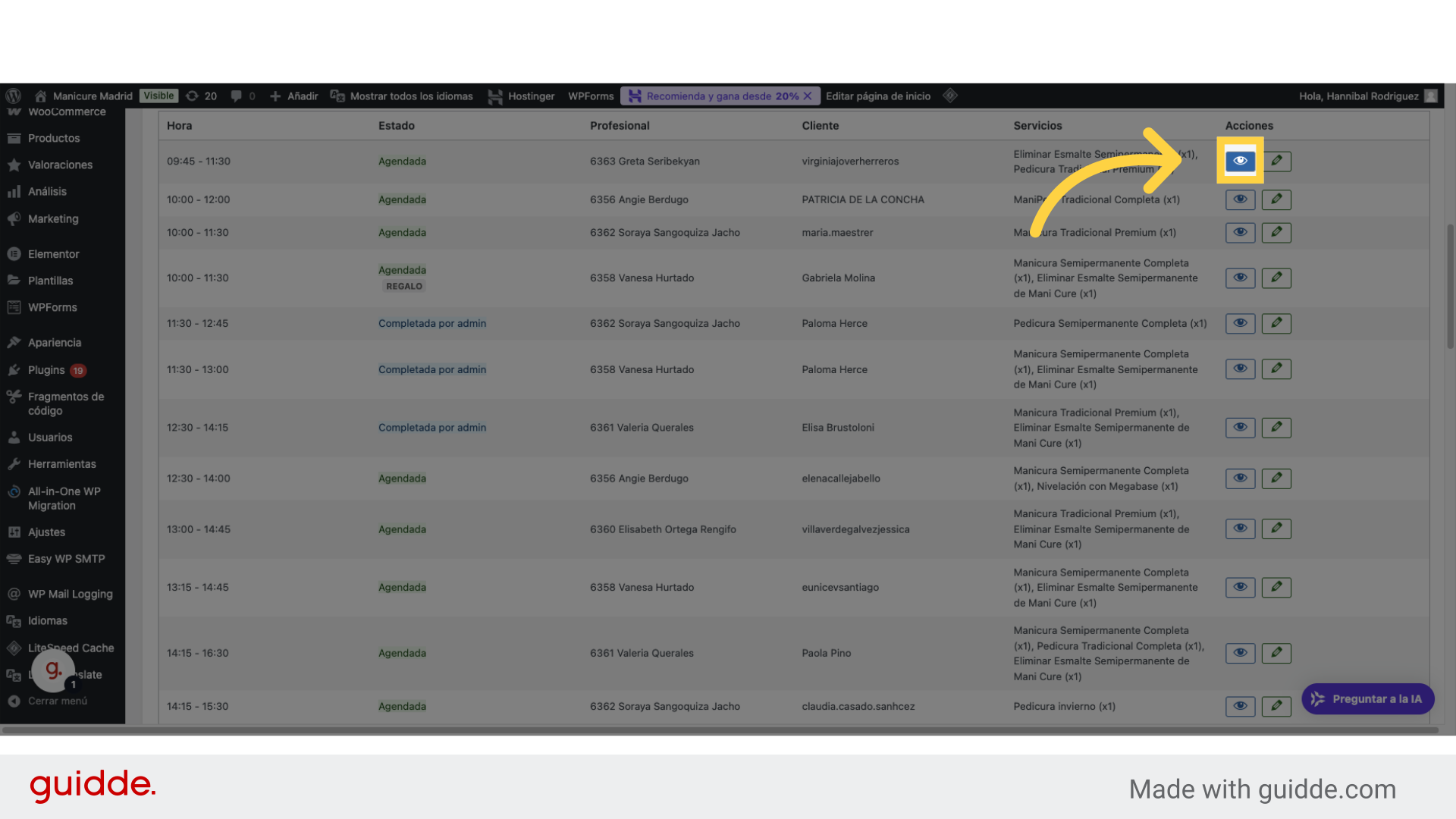Click the LiteSpeed diamond icon in the admin bar

tap(950, 96)
